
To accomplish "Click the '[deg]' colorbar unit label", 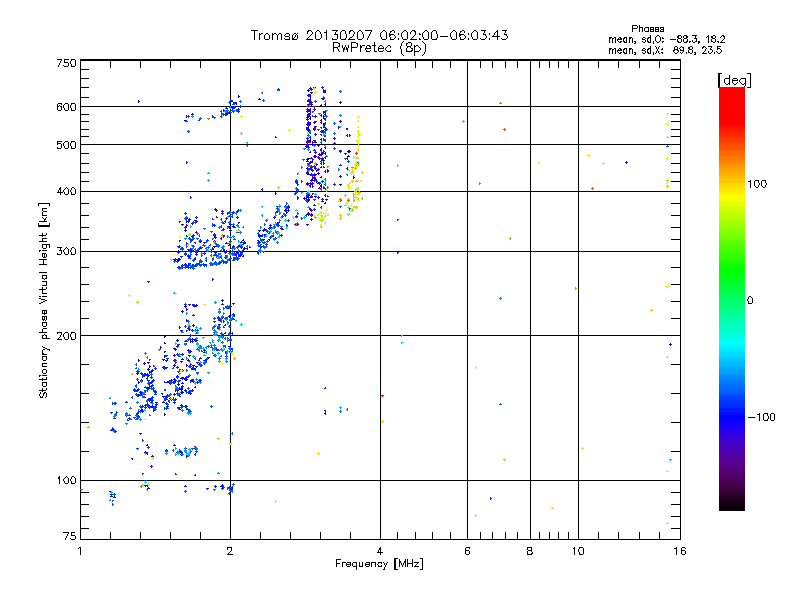I will (x=734, y=80).
